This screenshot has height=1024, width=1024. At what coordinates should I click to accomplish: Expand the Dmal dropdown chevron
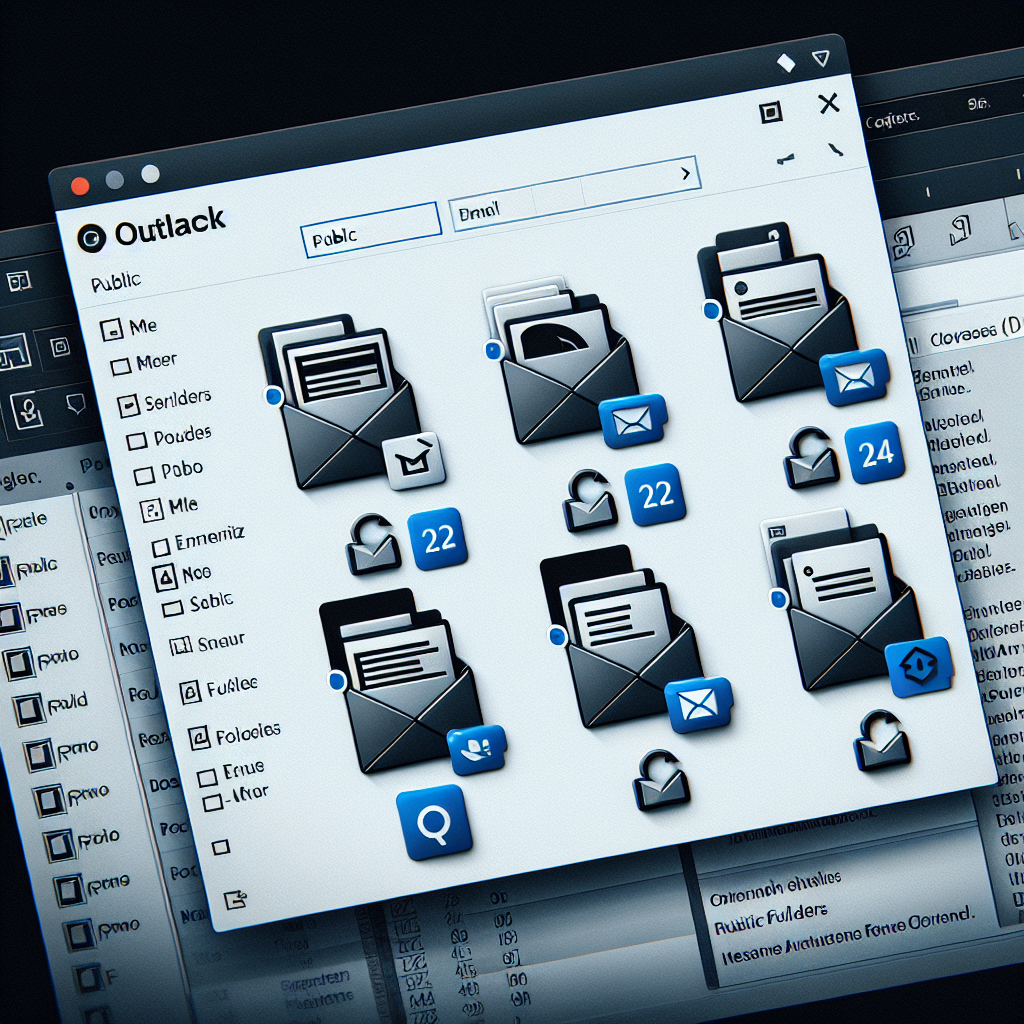(685, 173)
